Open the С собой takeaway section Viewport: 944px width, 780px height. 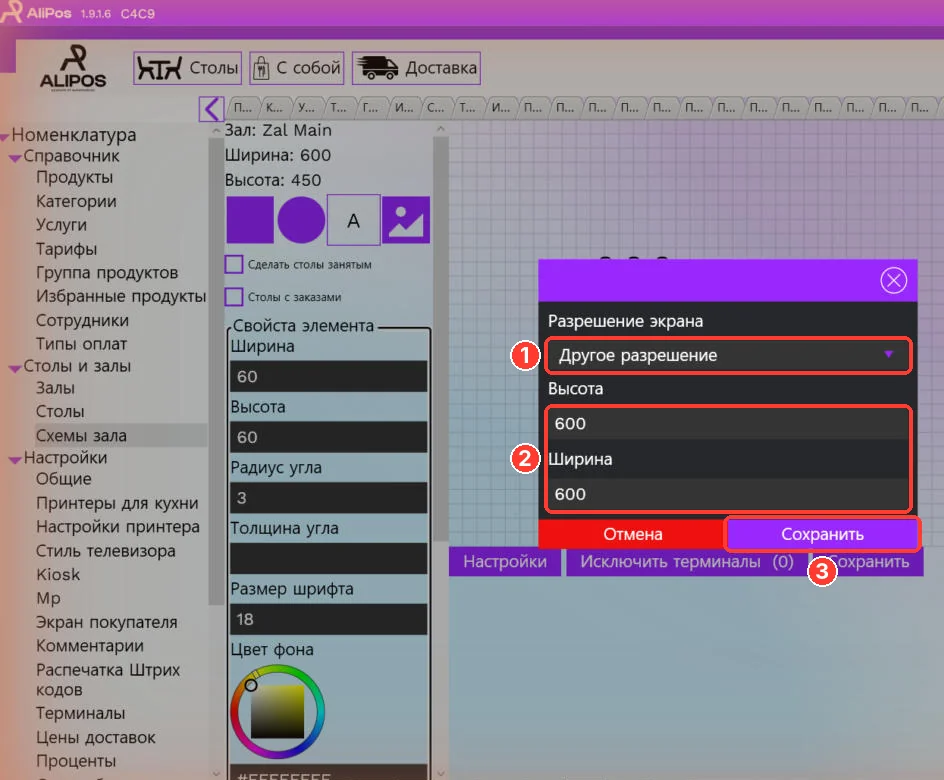(297, 68)
